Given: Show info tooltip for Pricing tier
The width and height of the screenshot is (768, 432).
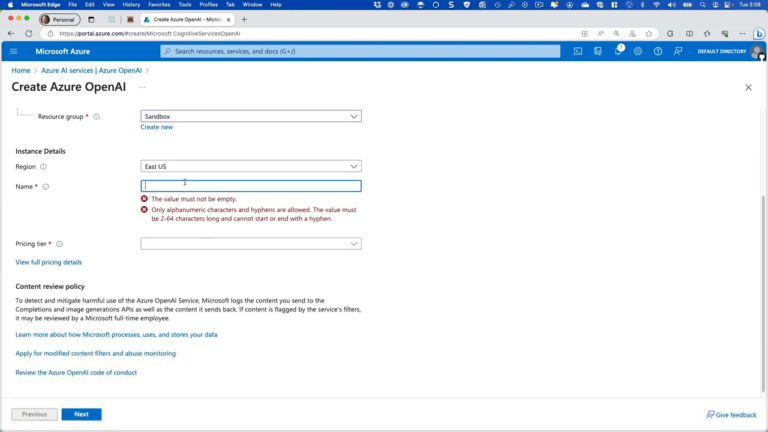Looking at the screenshot, I should click(59, 244).
